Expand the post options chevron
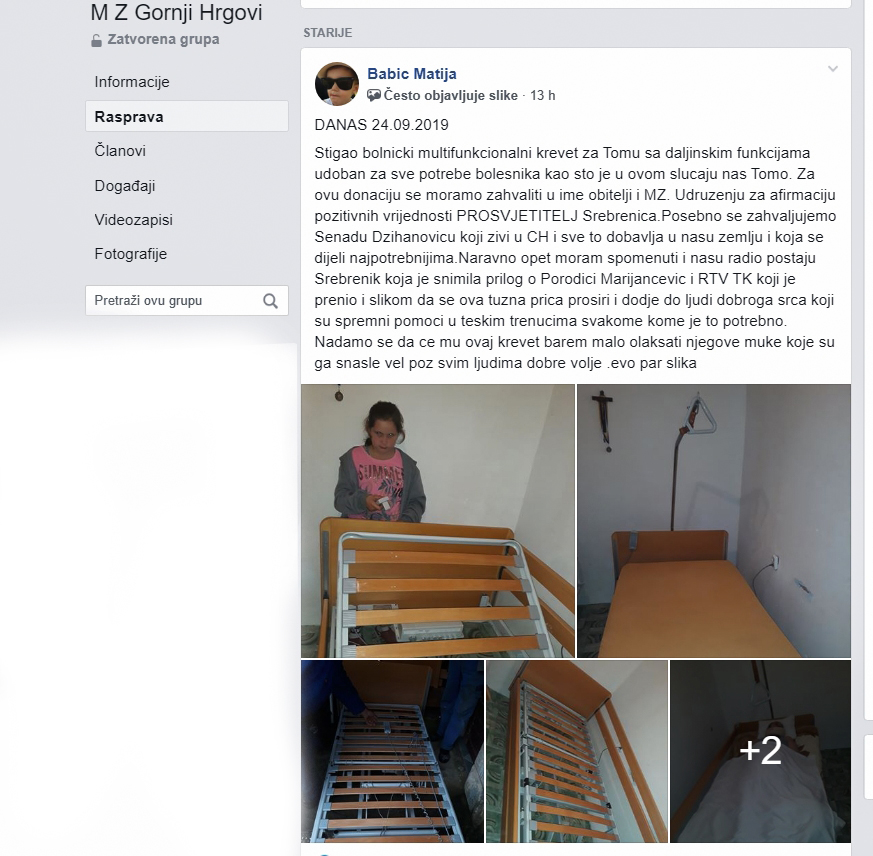The width and height of the screenshot is (873, 856). (833, 69)
